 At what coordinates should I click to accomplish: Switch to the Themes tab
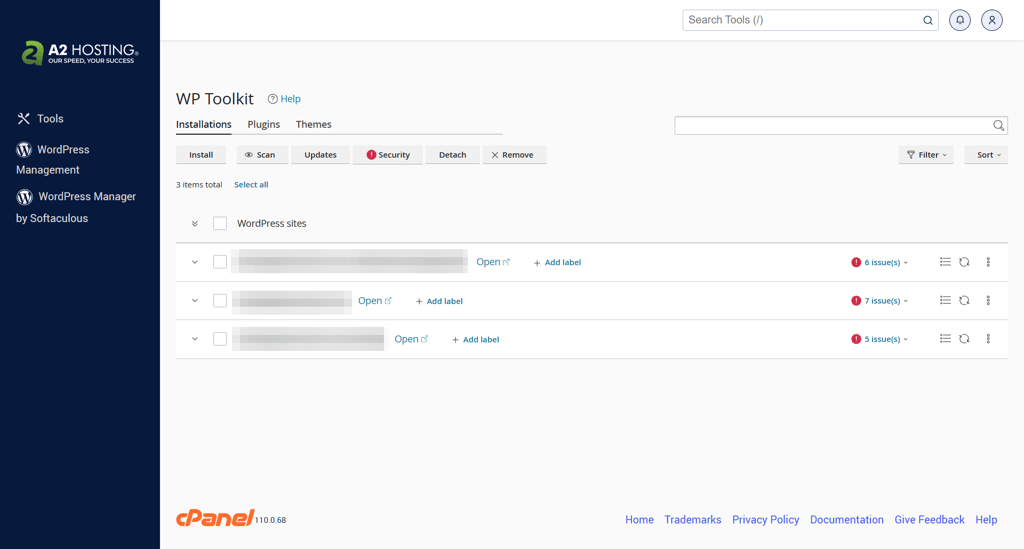(x=313, y=124)
